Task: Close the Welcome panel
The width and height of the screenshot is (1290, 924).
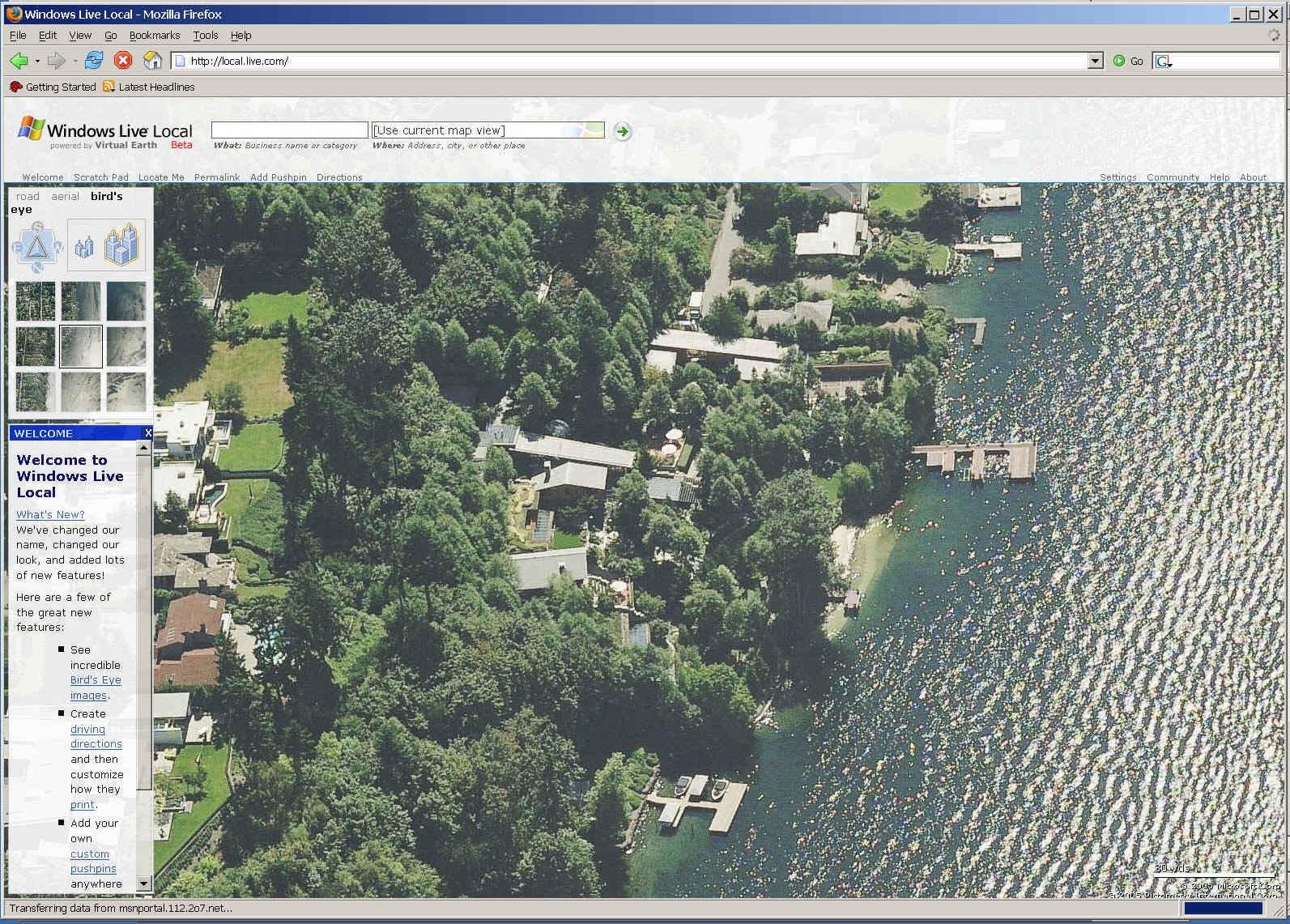Action: [147, 433]
